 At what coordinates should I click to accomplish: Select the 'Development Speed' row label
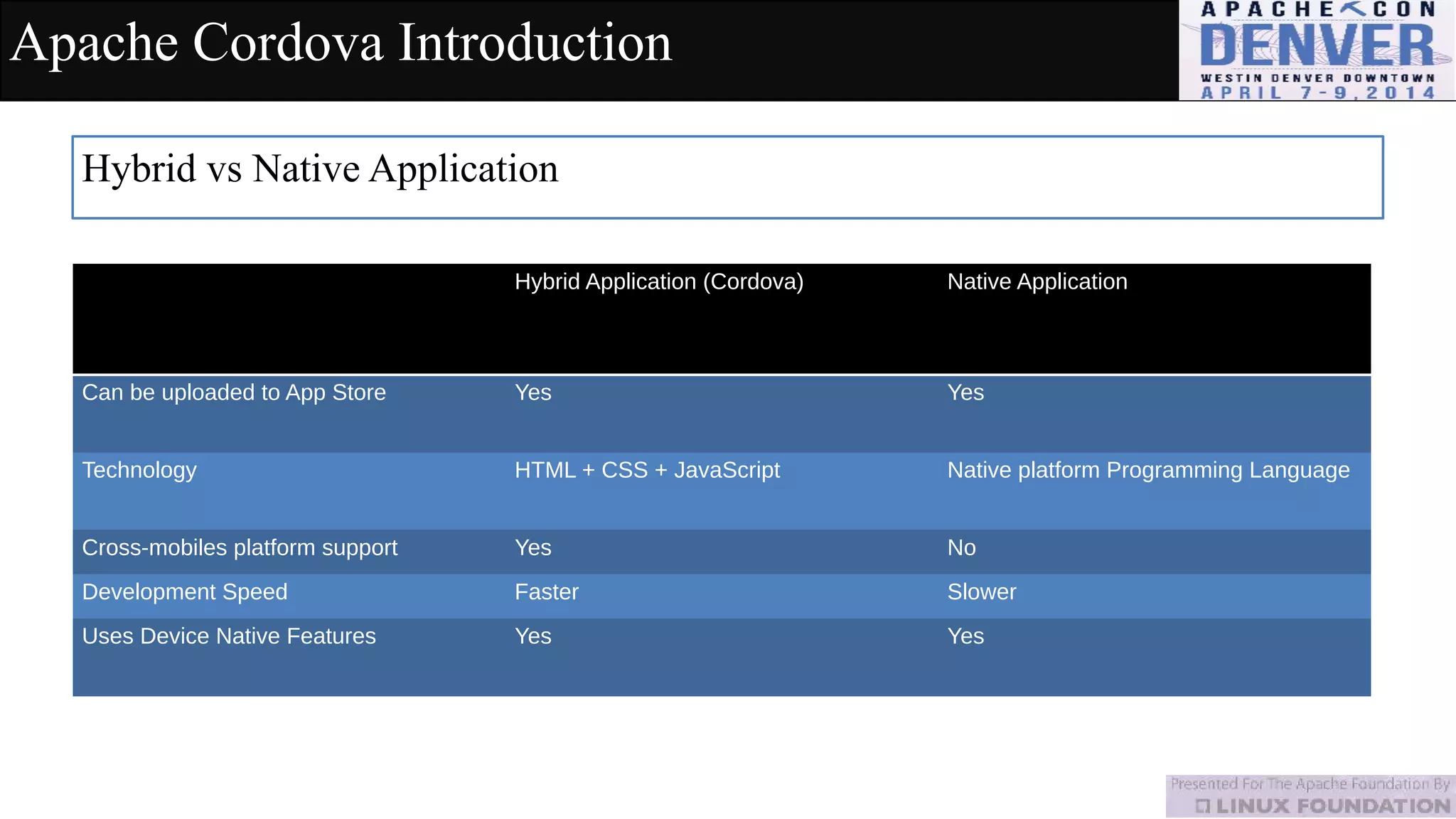(x=185, y=592)
